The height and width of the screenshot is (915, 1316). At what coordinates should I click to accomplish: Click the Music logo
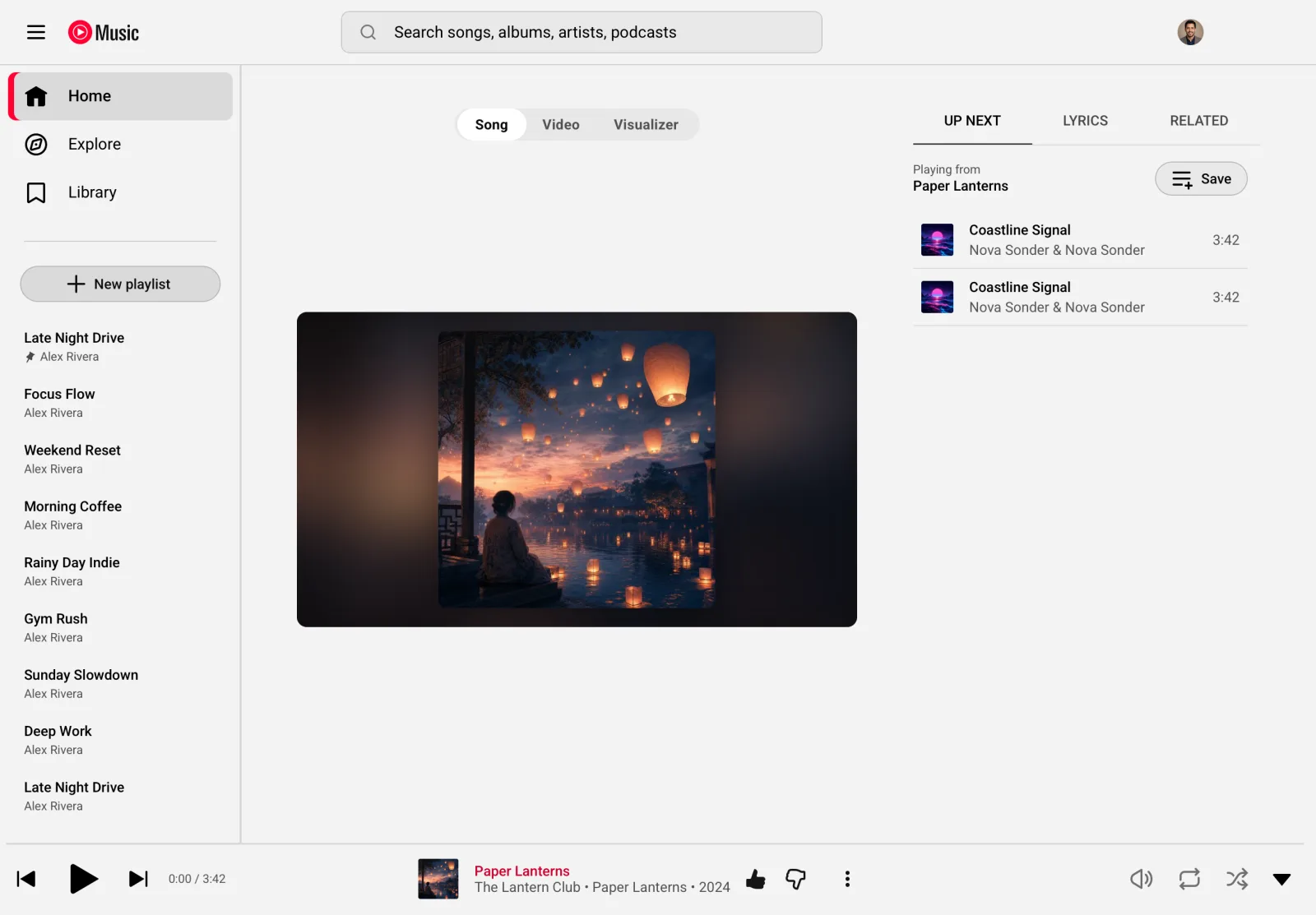point(104,32)
